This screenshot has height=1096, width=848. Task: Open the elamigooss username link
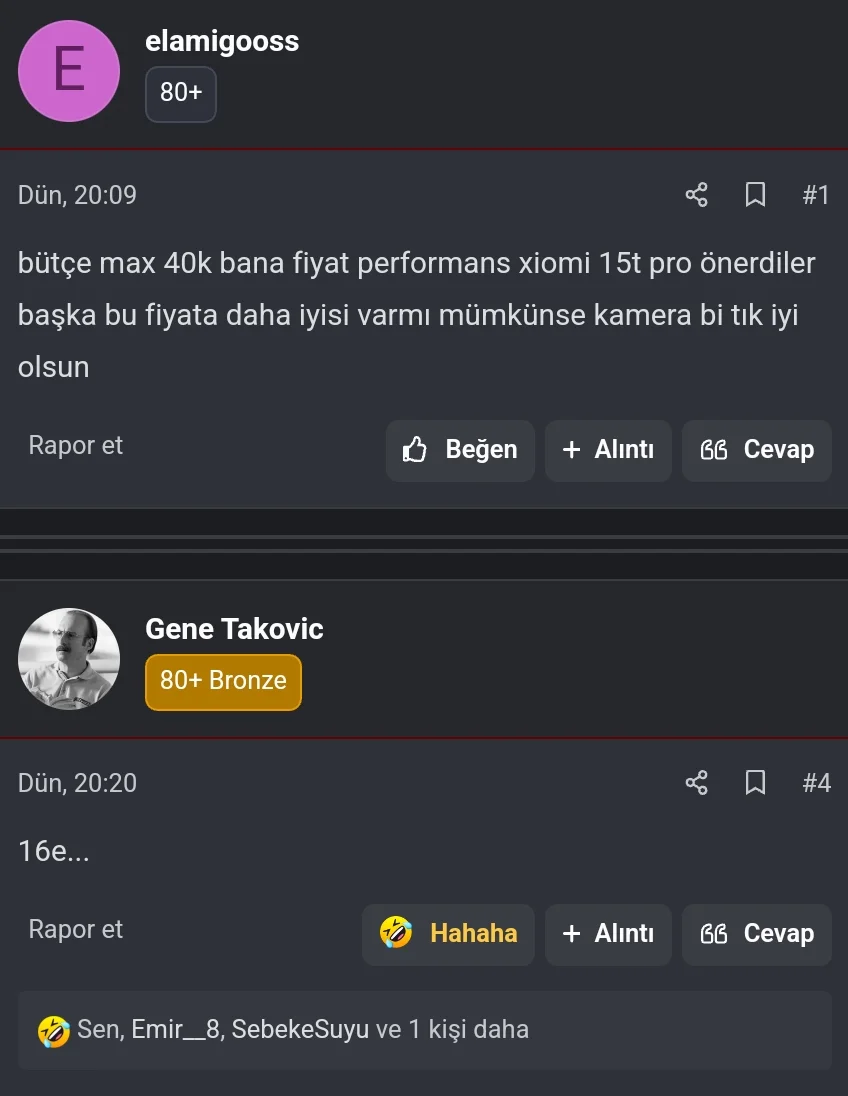pyautogui.click(x=222, y=41)
